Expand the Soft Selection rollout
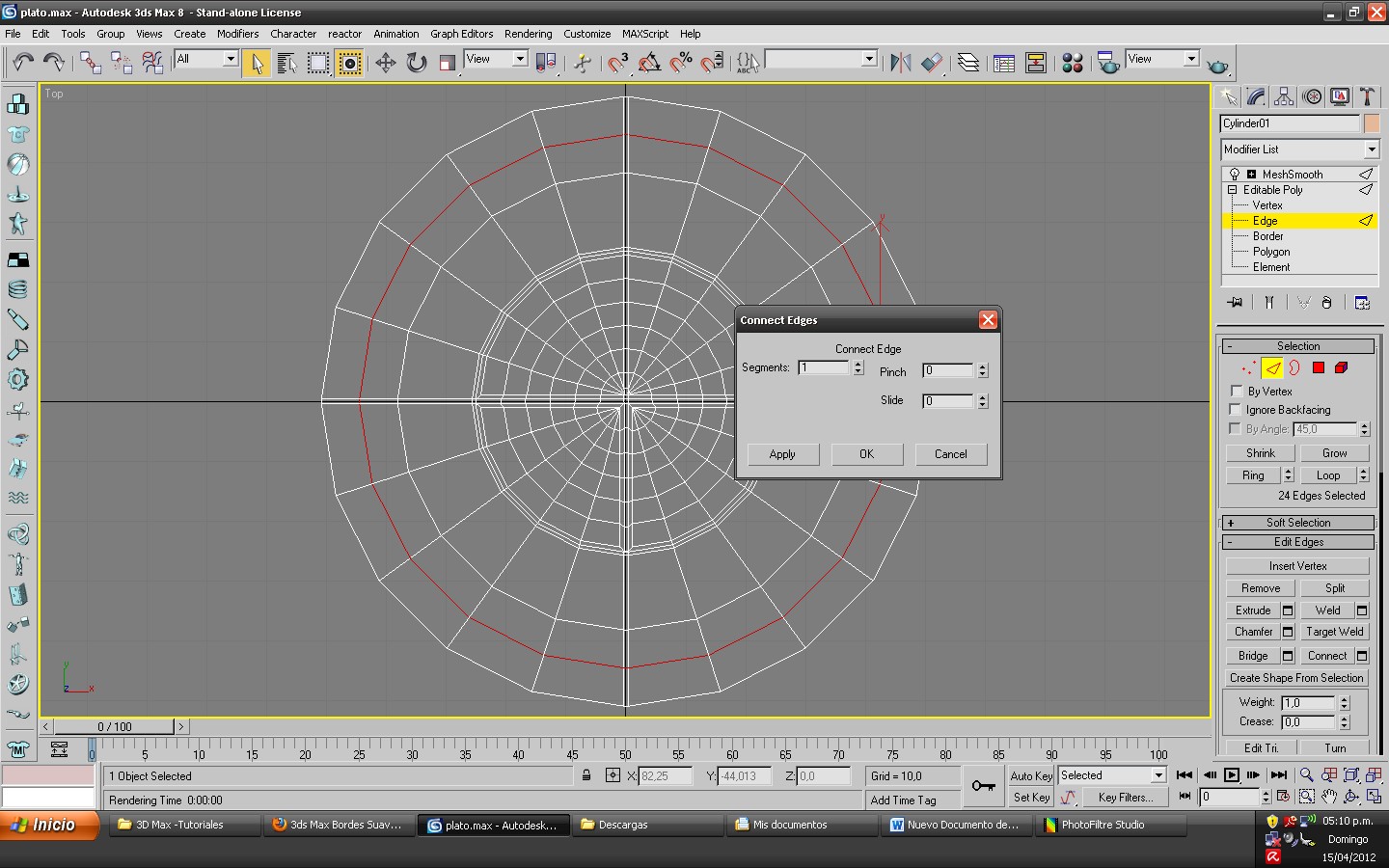 click(1297, 523)
